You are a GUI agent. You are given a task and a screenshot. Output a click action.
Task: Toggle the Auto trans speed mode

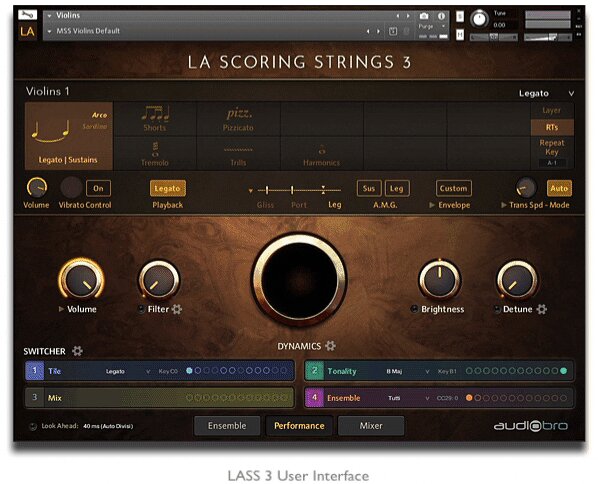[559, 188]
